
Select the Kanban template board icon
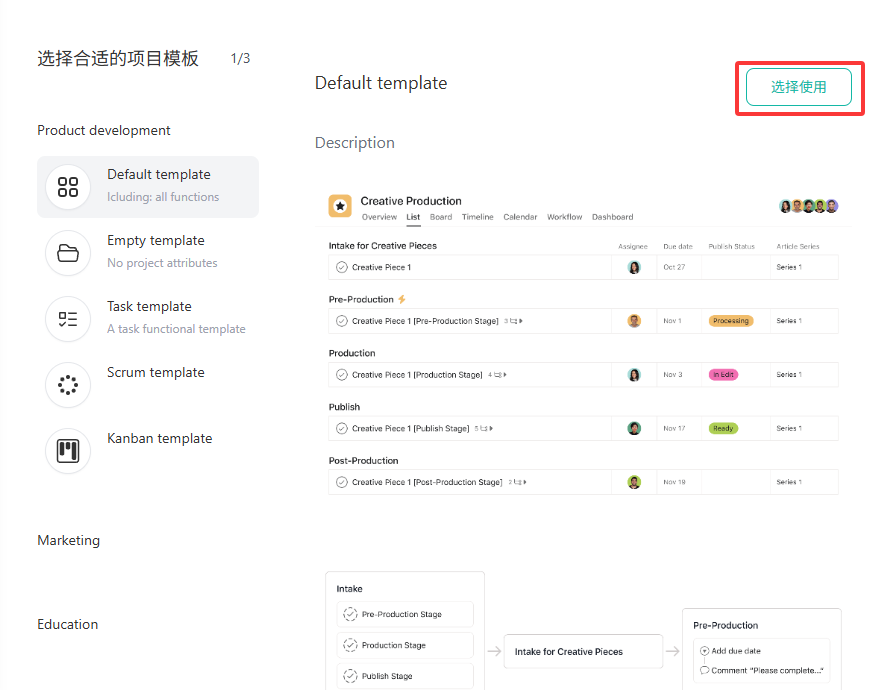(68, 451)
